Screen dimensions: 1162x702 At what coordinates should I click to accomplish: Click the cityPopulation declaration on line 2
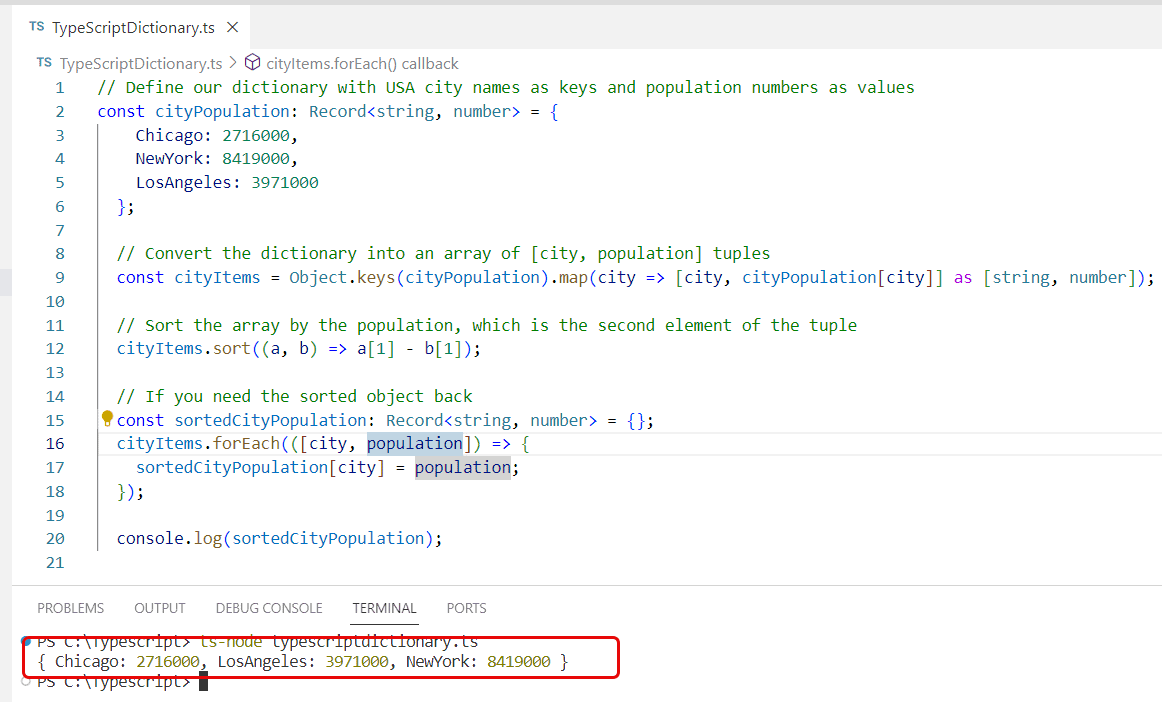222,111
